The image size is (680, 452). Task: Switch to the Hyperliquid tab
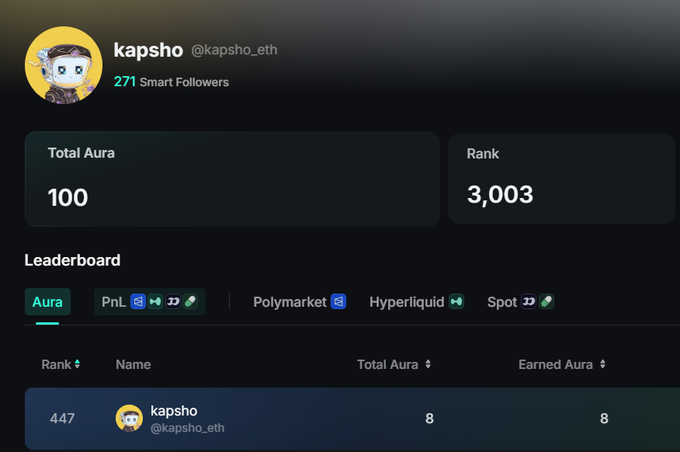coord(416,301)
